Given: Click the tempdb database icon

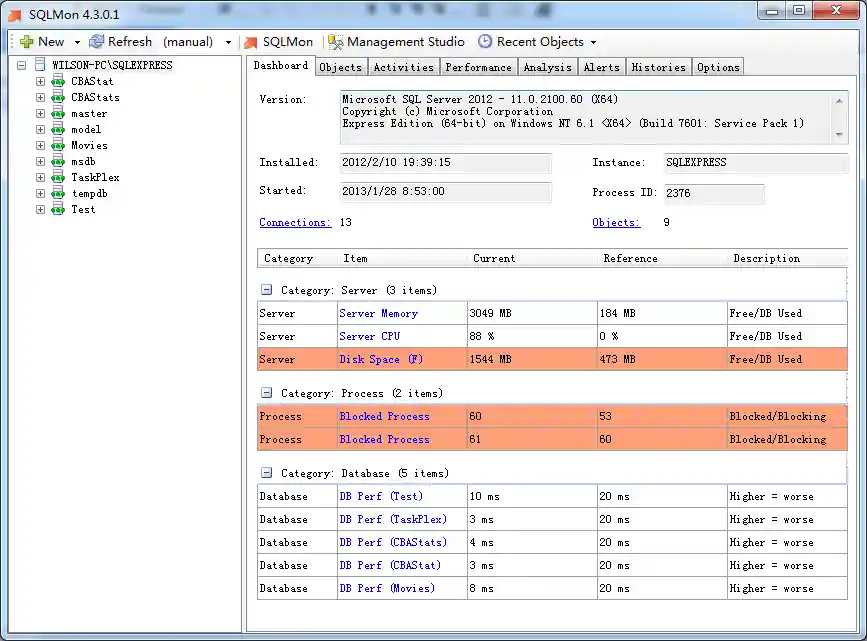Looking at the screenshot, I should click(57, 193).
